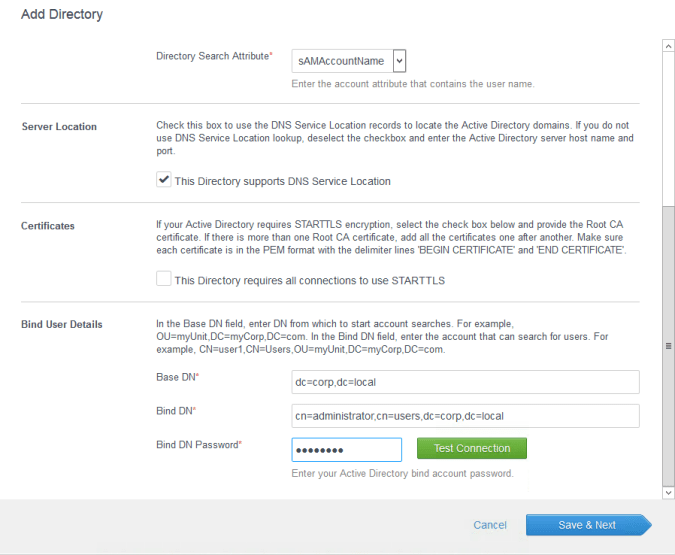Click the scrollbar down arrow

click(668, 492)
